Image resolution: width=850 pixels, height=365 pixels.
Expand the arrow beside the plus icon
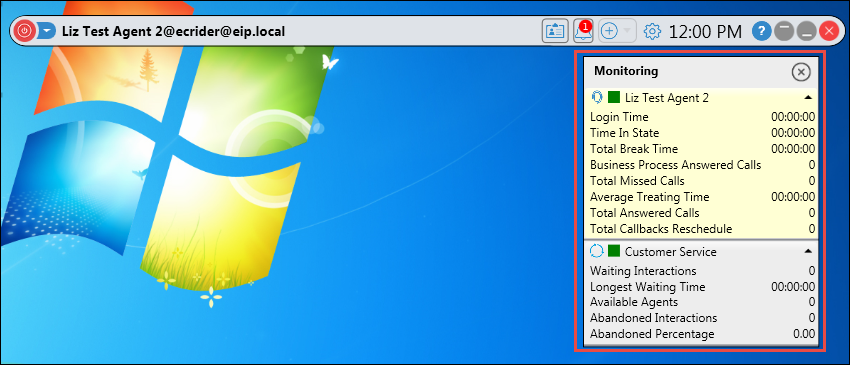(x=627, y=31)
